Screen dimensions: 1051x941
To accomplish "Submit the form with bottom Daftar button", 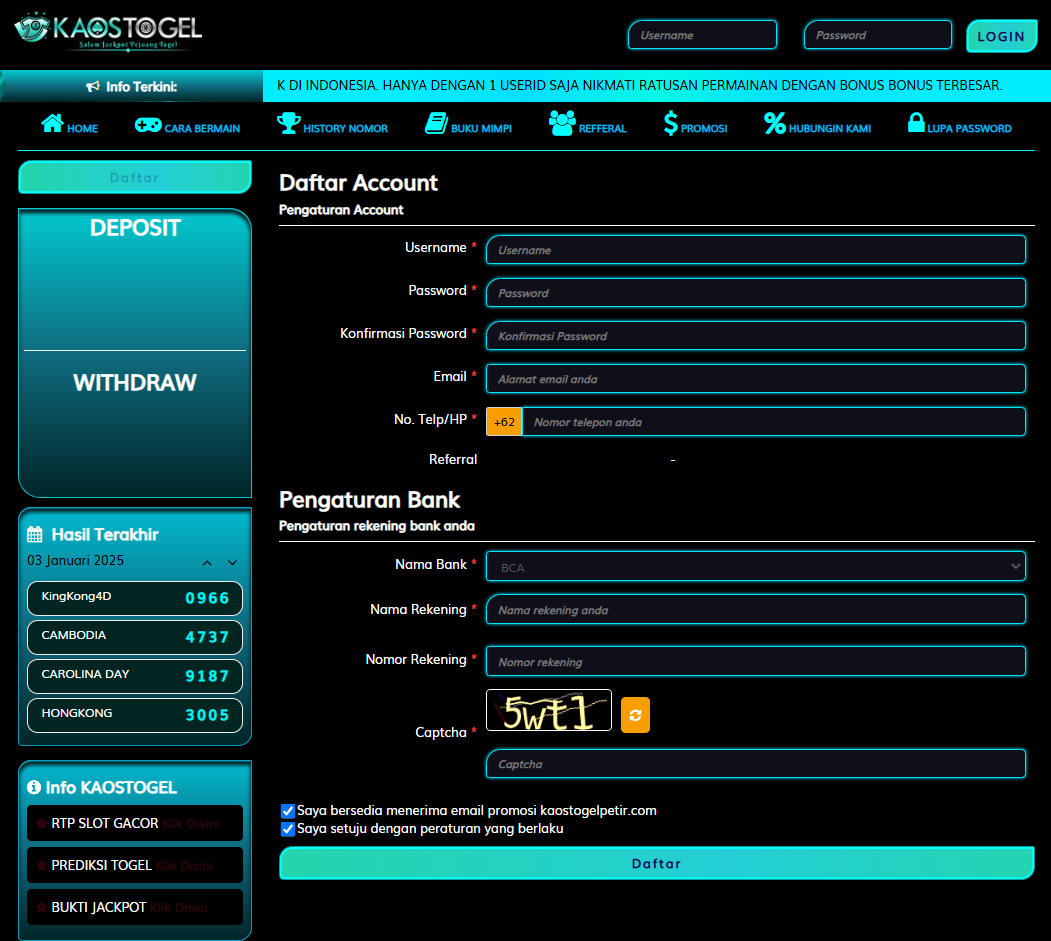I will [x=657, y=863].
